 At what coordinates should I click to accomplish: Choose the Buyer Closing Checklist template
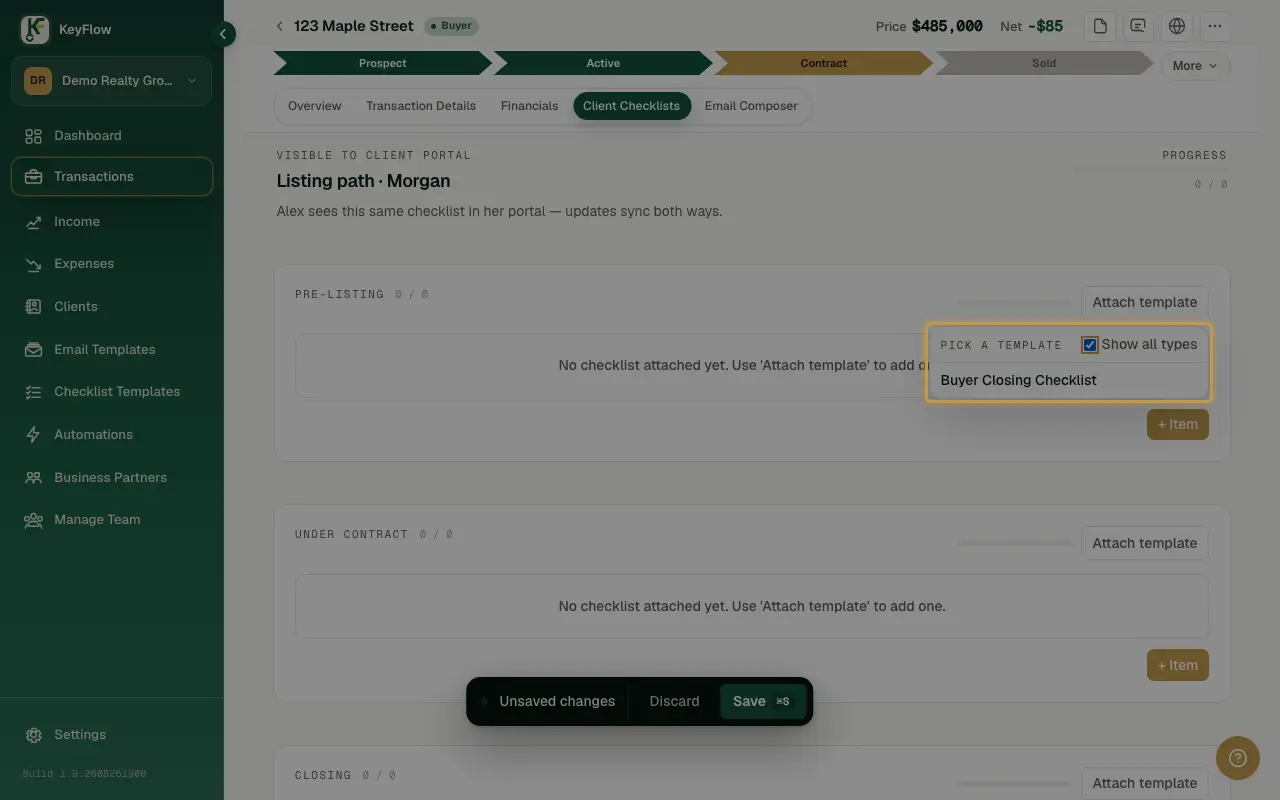coord(1069,381)
